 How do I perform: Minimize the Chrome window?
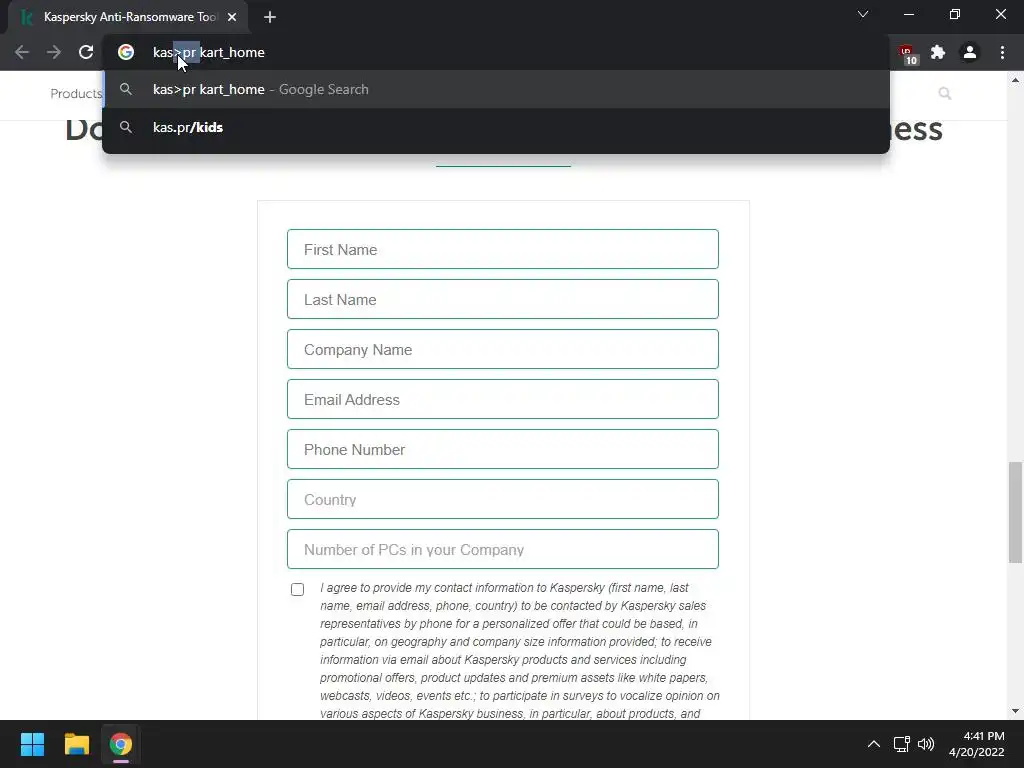908,14
